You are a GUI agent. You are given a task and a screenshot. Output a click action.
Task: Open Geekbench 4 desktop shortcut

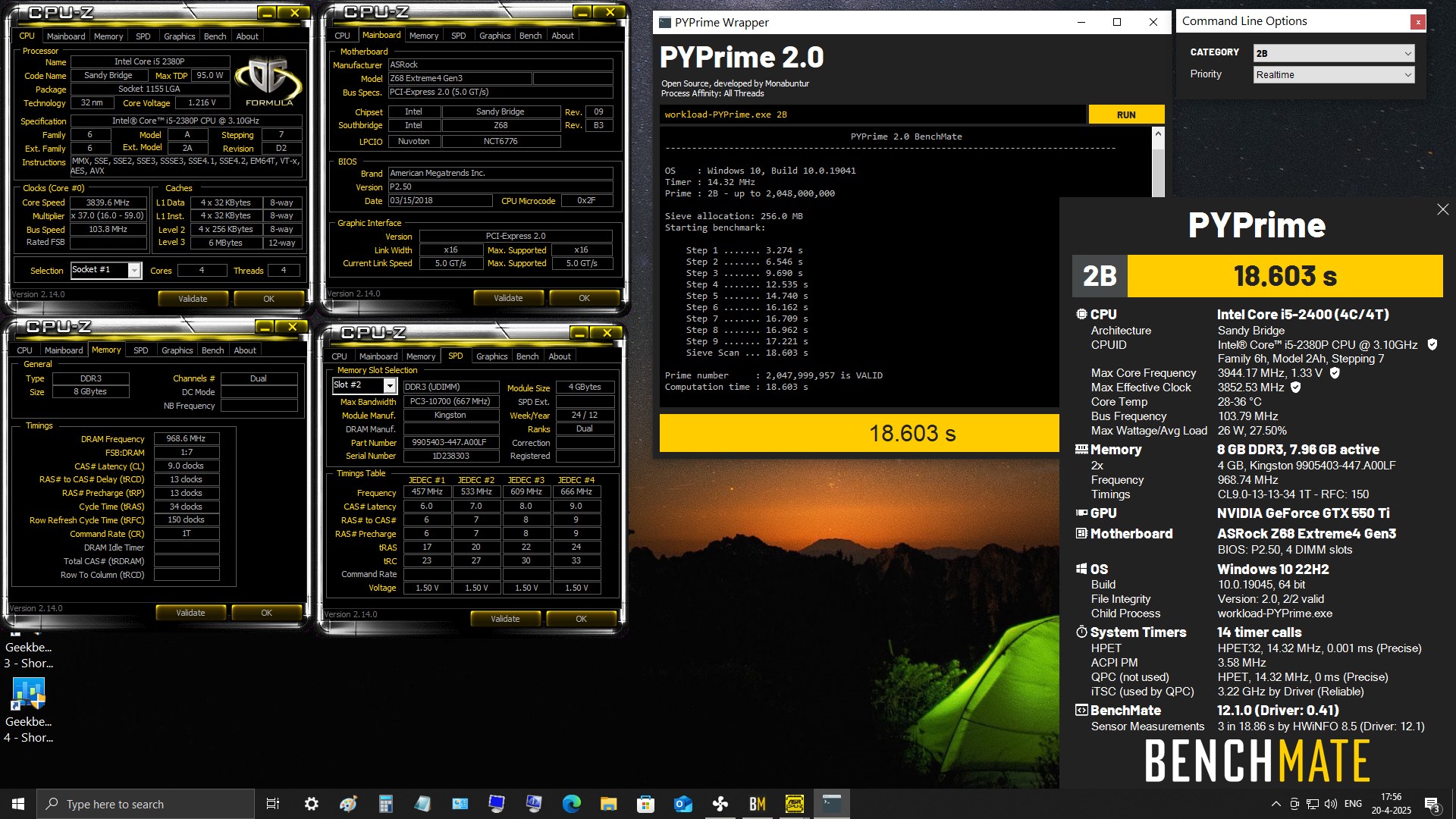29,708
